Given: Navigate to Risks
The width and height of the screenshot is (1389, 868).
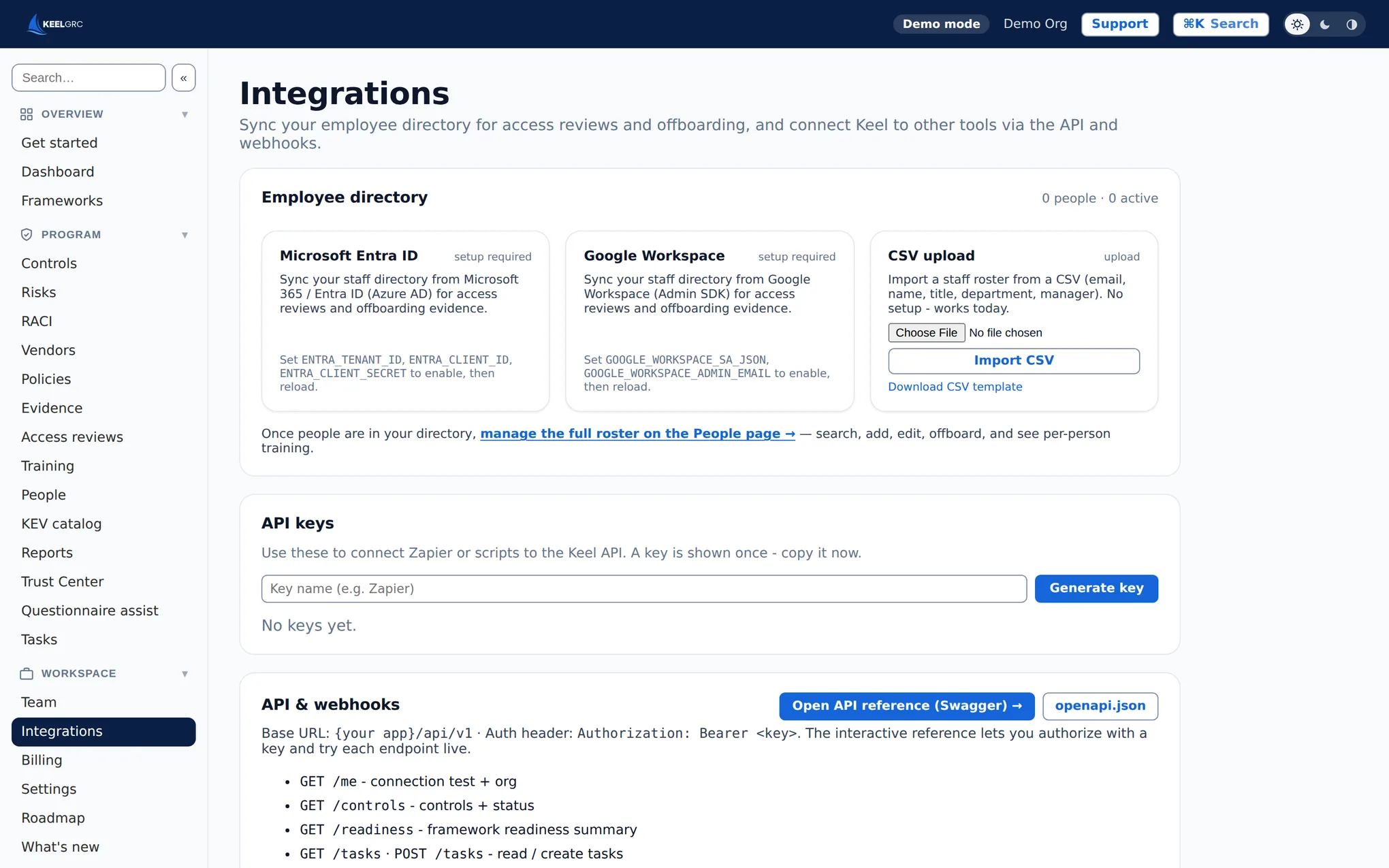Looking at the screenshot, I should pos(103,293).
